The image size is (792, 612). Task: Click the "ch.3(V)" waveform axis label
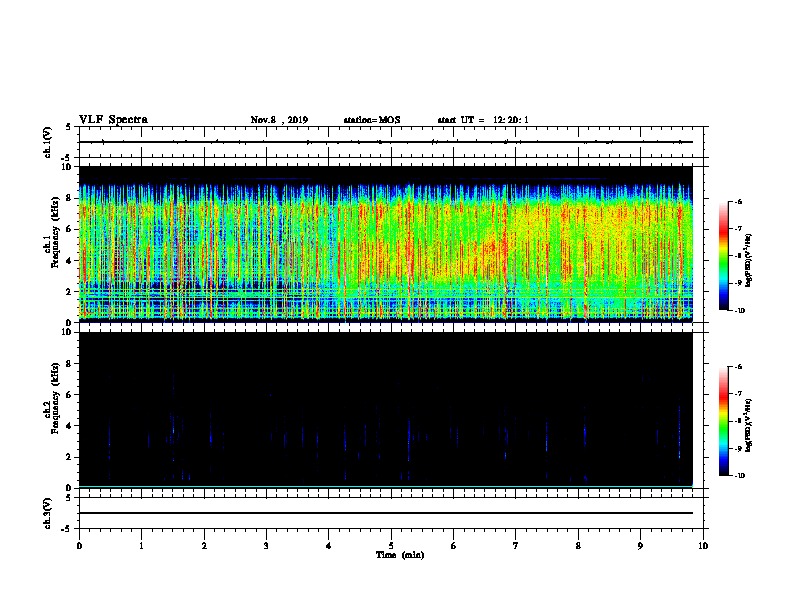coord(48,513)
